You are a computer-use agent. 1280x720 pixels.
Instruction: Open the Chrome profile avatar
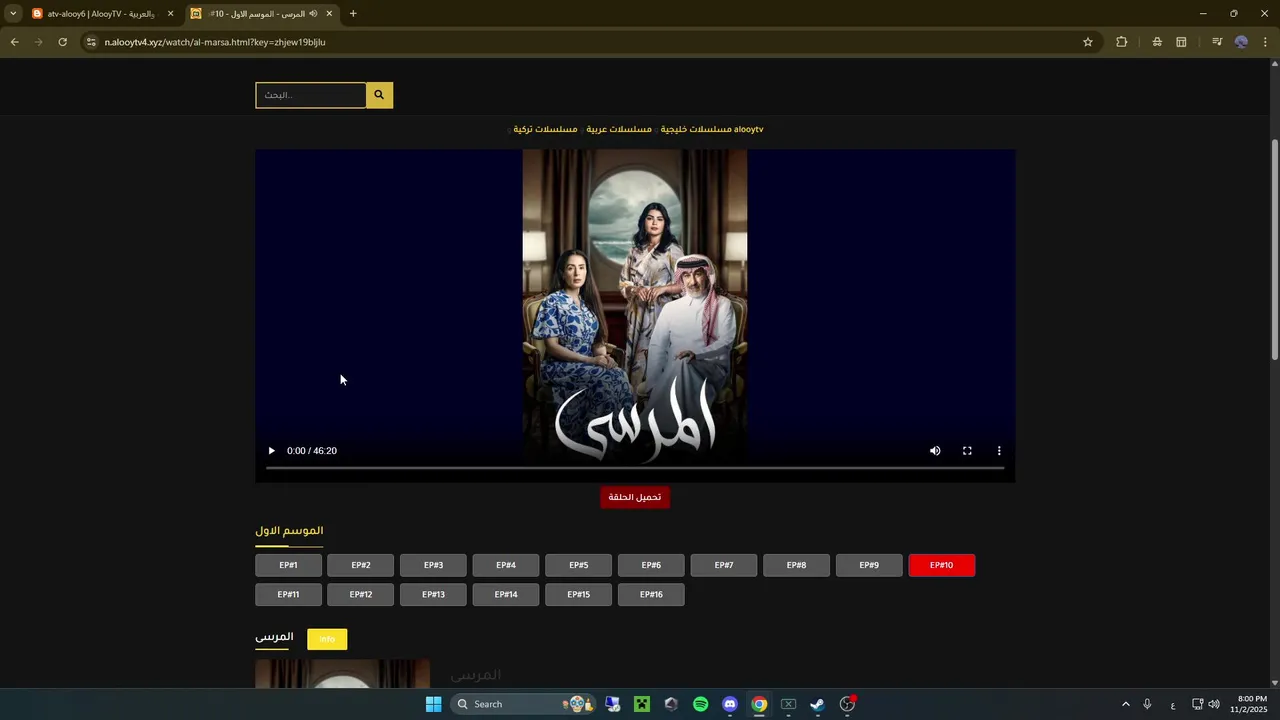pos(1241,42)
